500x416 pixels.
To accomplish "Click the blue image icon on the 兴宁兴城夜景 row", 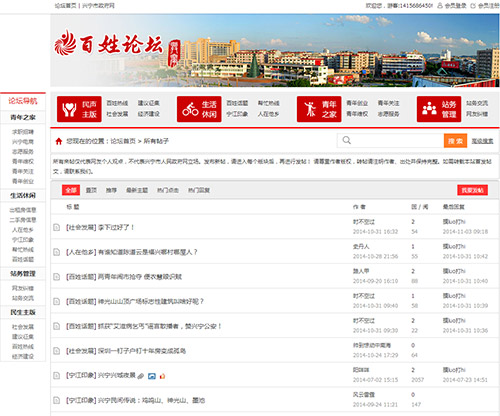I will [x=152, y=376].
